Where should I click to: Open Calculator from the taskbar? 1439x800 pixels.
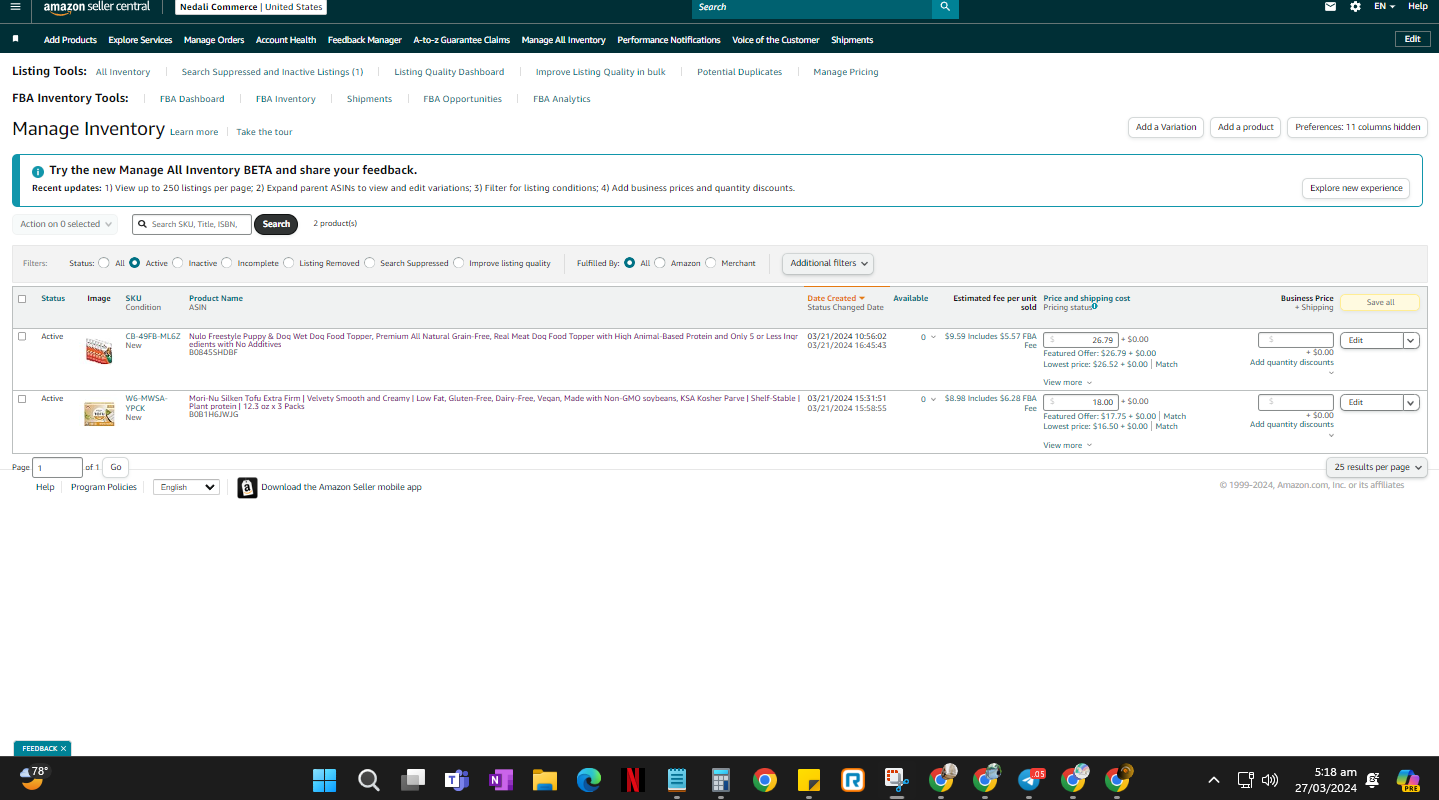(x=720, y=780)
